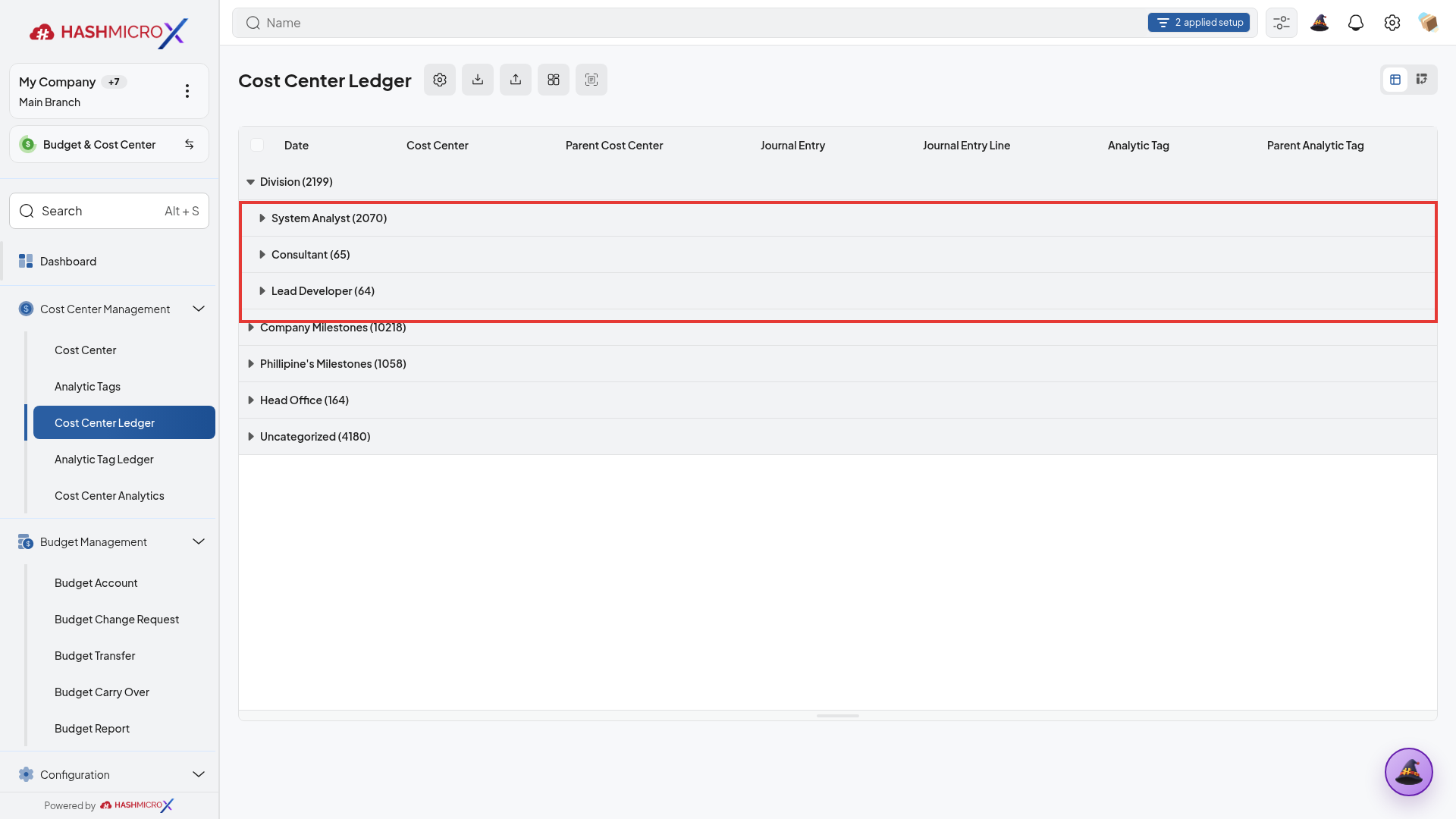Collapse the Cost Center Management section chevron

coord(199,309)
